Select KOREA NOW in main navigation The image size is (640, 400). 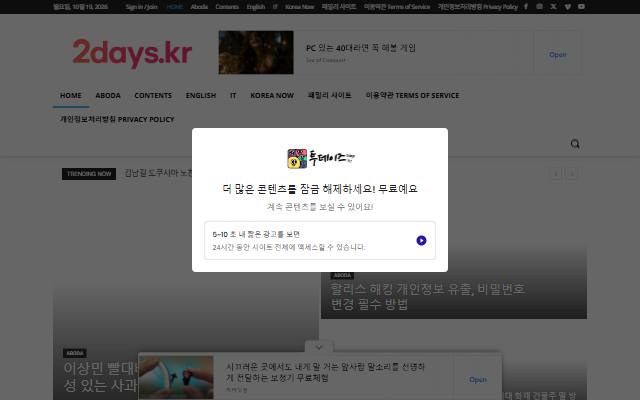pos(272,96)
